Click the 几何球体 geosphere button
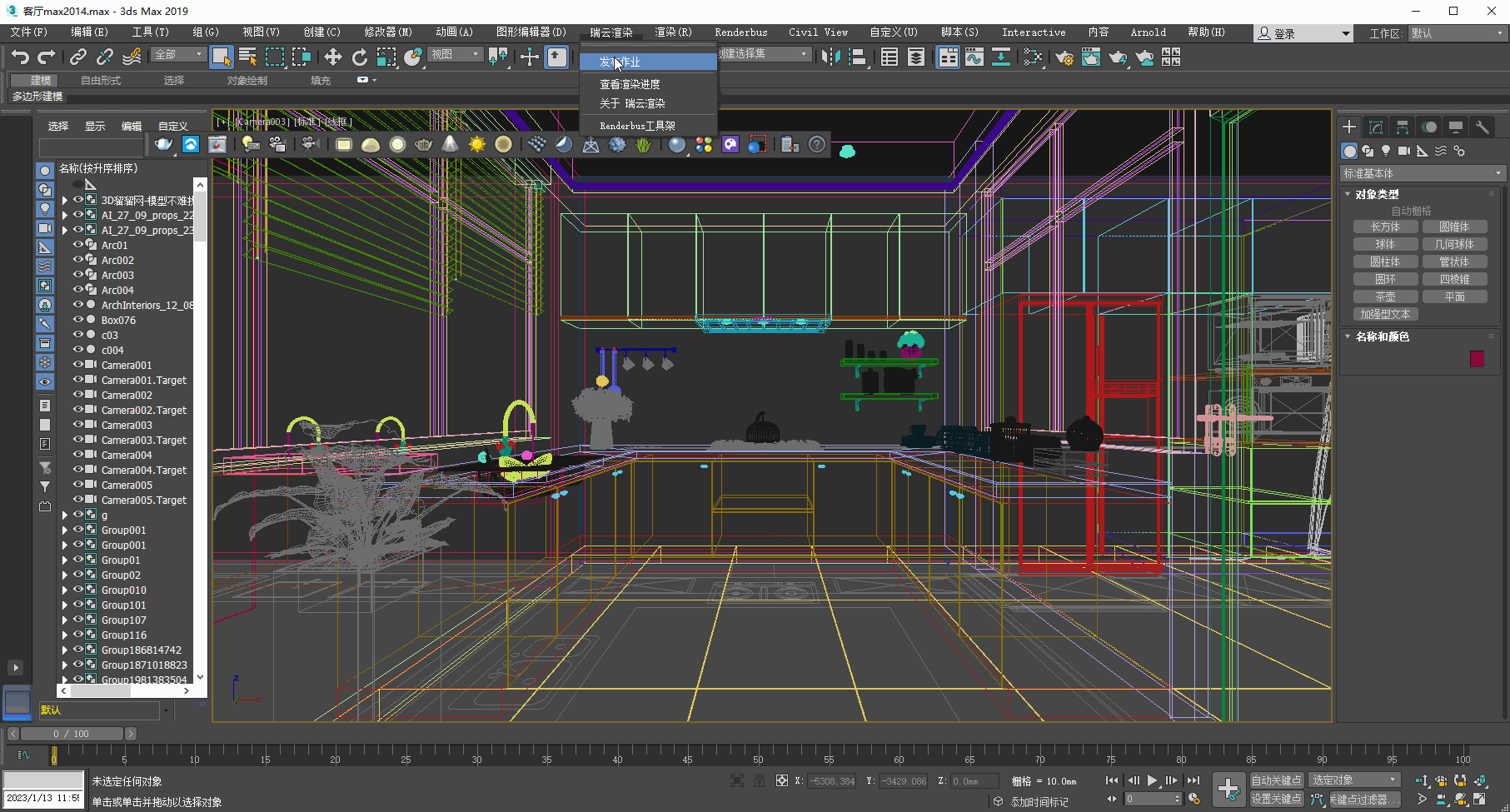Screen dimensions: 1510x812 tap(1454, 244)
